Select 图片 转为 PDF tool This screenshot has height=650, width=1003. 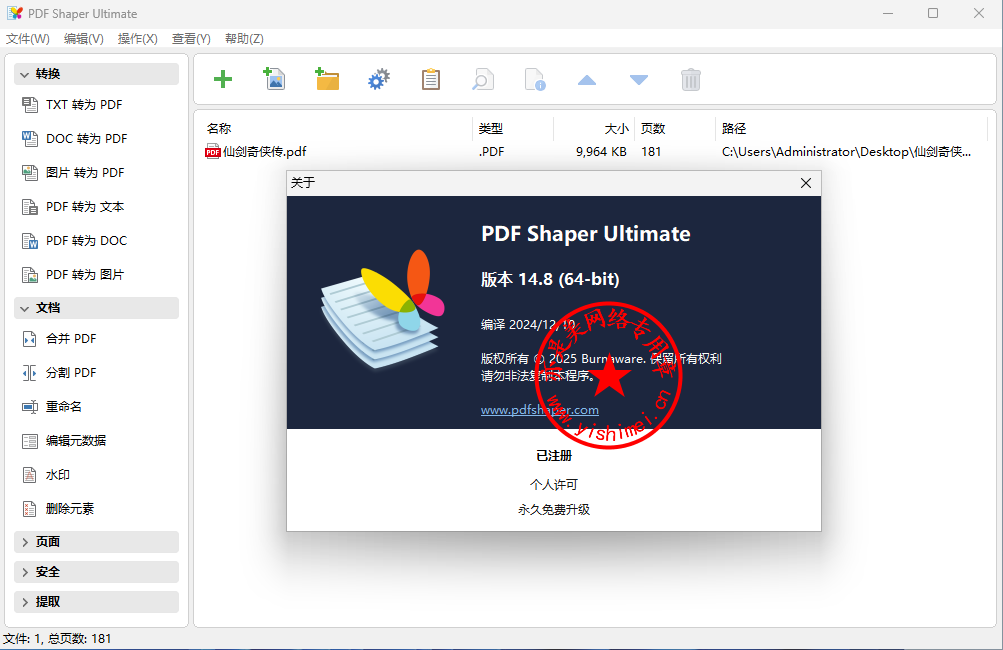pyautogui.click(x=85, y=173)
